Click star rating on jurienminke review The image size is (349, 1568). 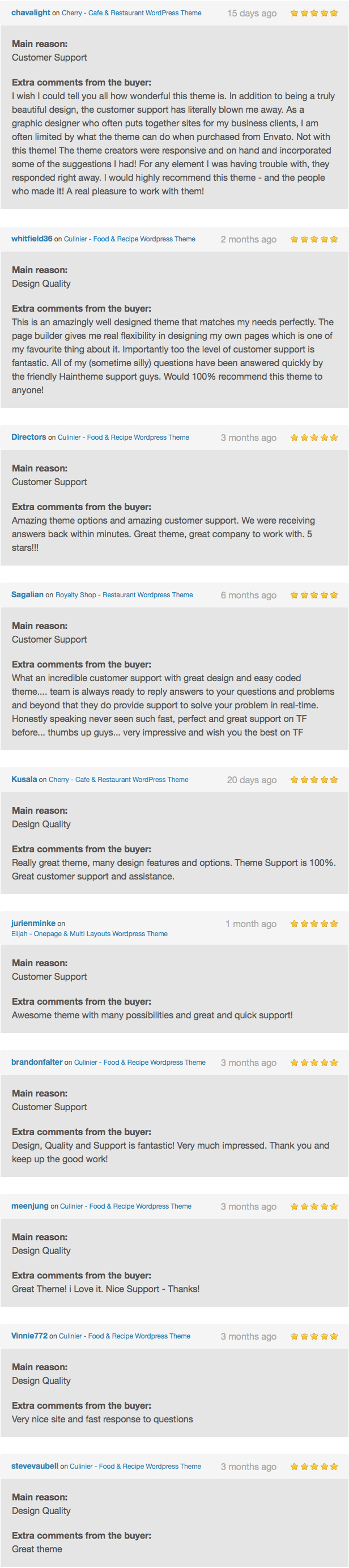pos(314,924)
